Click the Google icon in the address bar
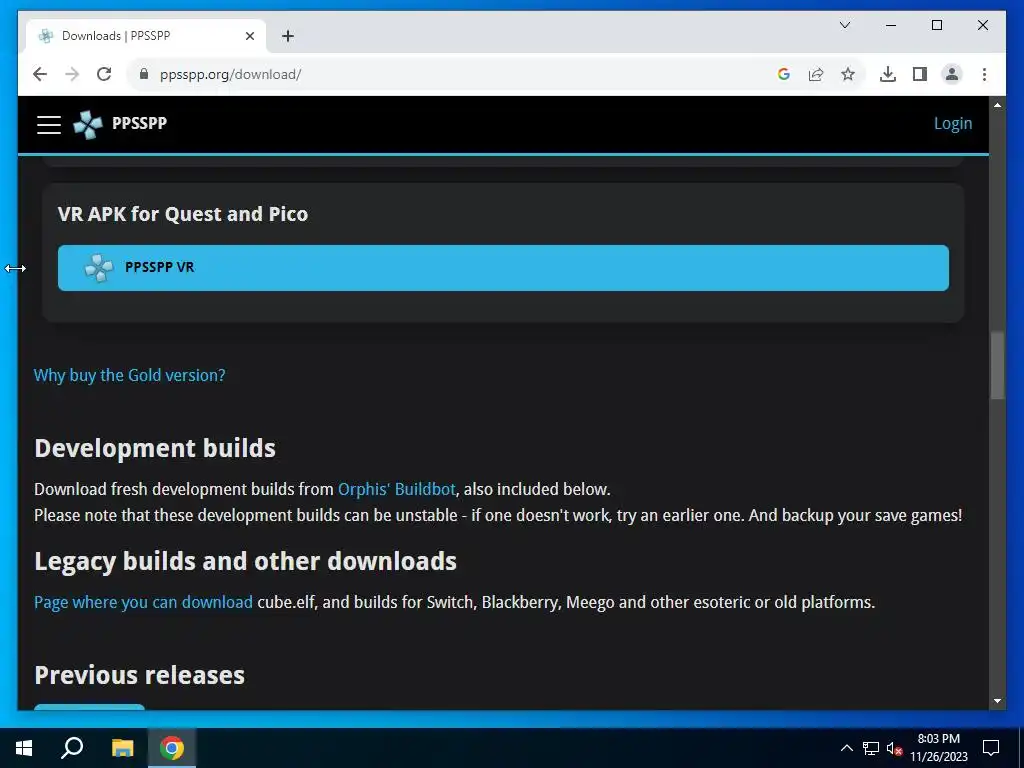Viewport: 1024px width, 768px height. 784,74
